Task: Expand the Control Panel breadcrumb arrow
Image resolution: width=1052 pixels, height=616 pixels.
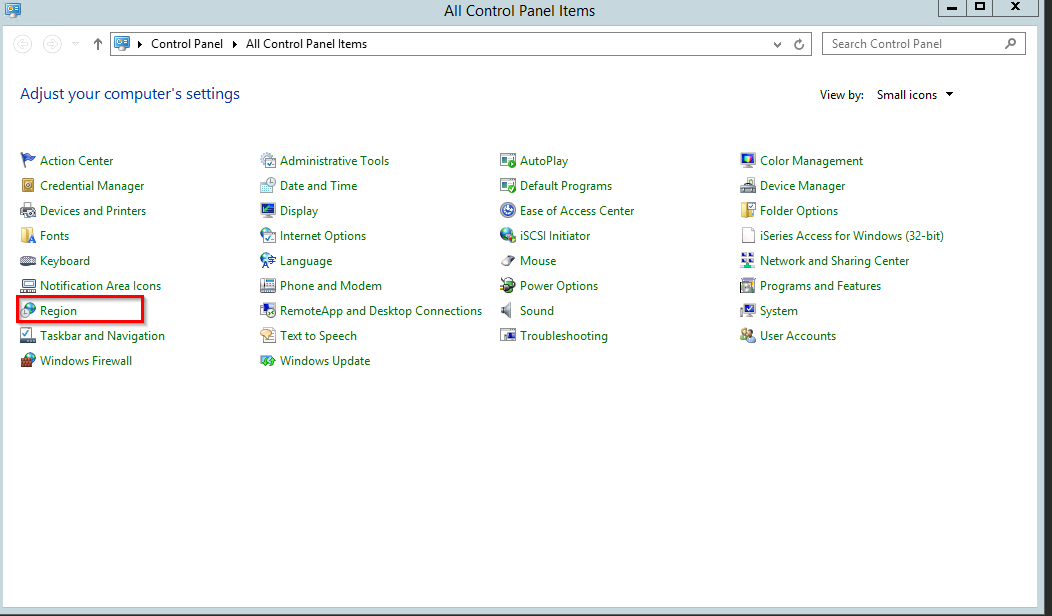Action: 235,44
